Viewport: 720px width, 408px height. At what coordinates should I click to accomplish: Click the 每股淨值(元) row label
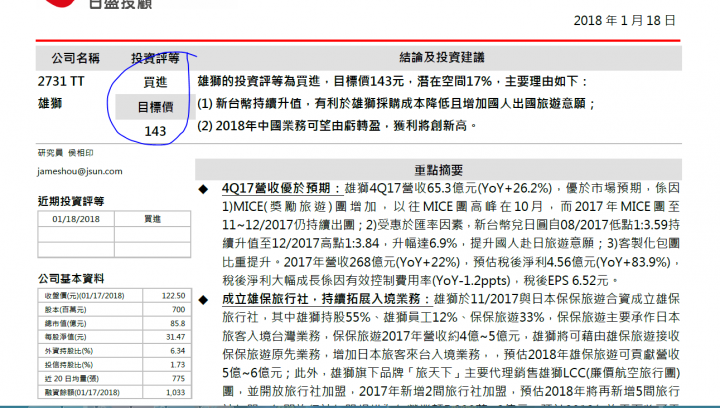pos(65,337)
